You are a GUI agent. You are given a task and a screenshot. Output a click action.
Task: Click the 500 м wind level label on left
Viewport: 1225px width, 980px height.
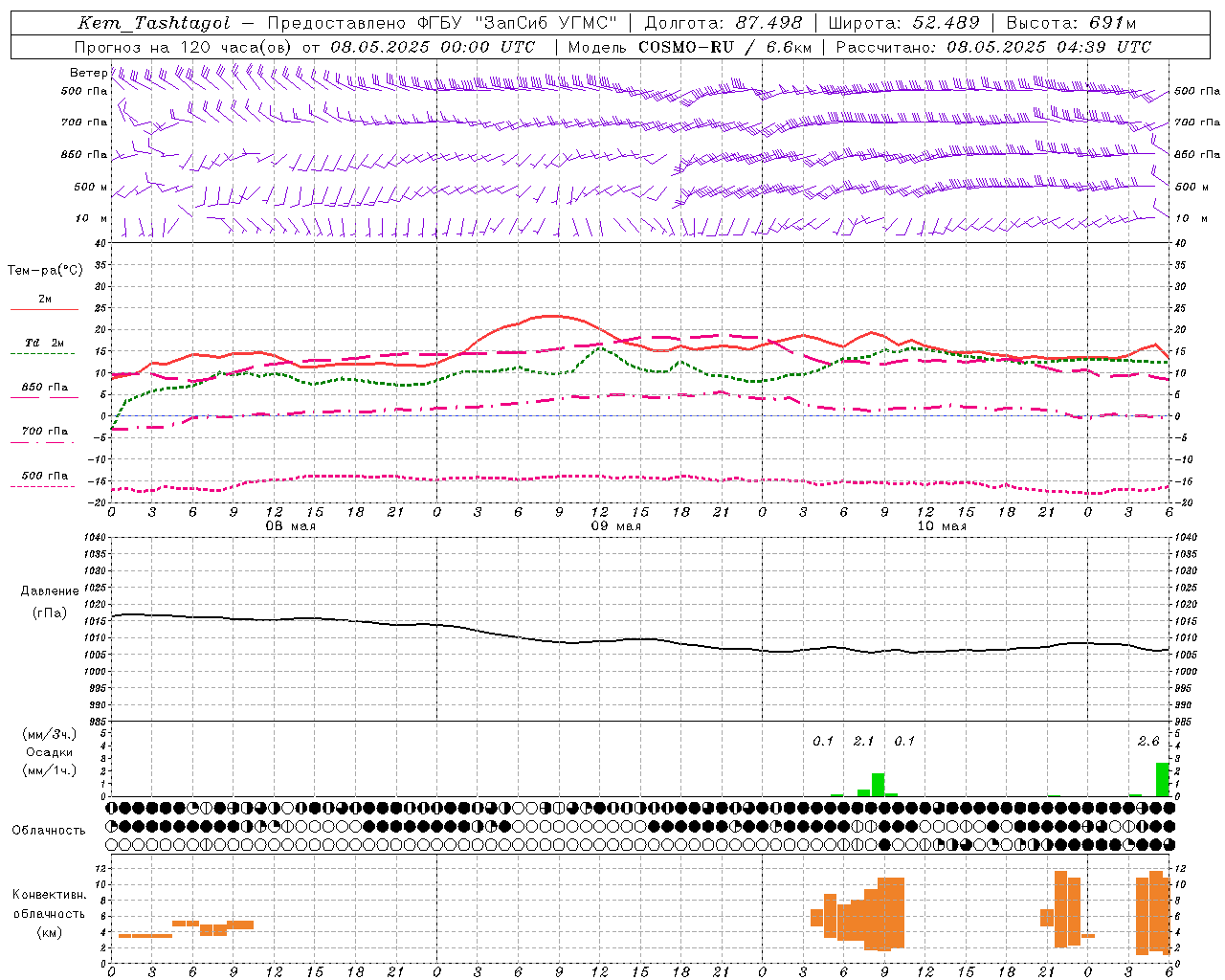click(x=91, y=187)
